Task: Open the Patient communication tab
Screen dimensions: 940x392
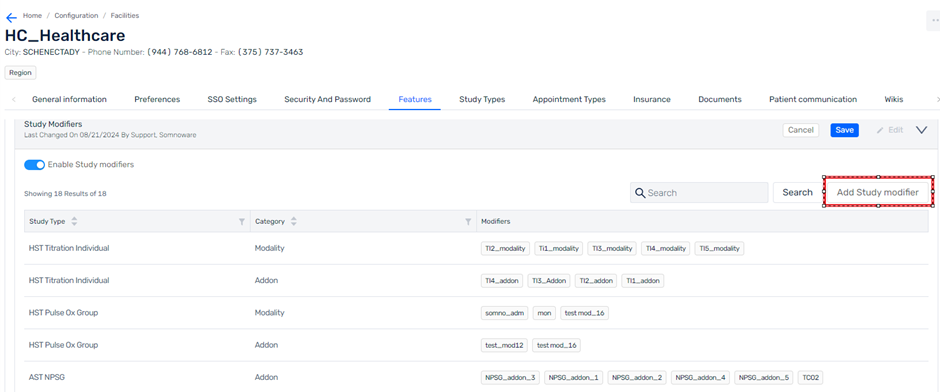Action: pos(813,99)
